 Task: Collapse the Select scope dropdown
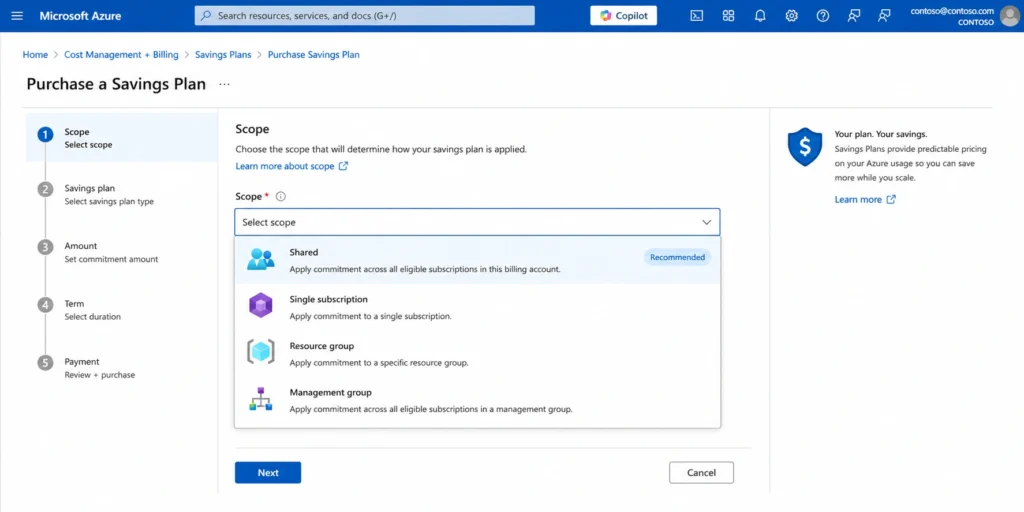(x=477, y=222)
